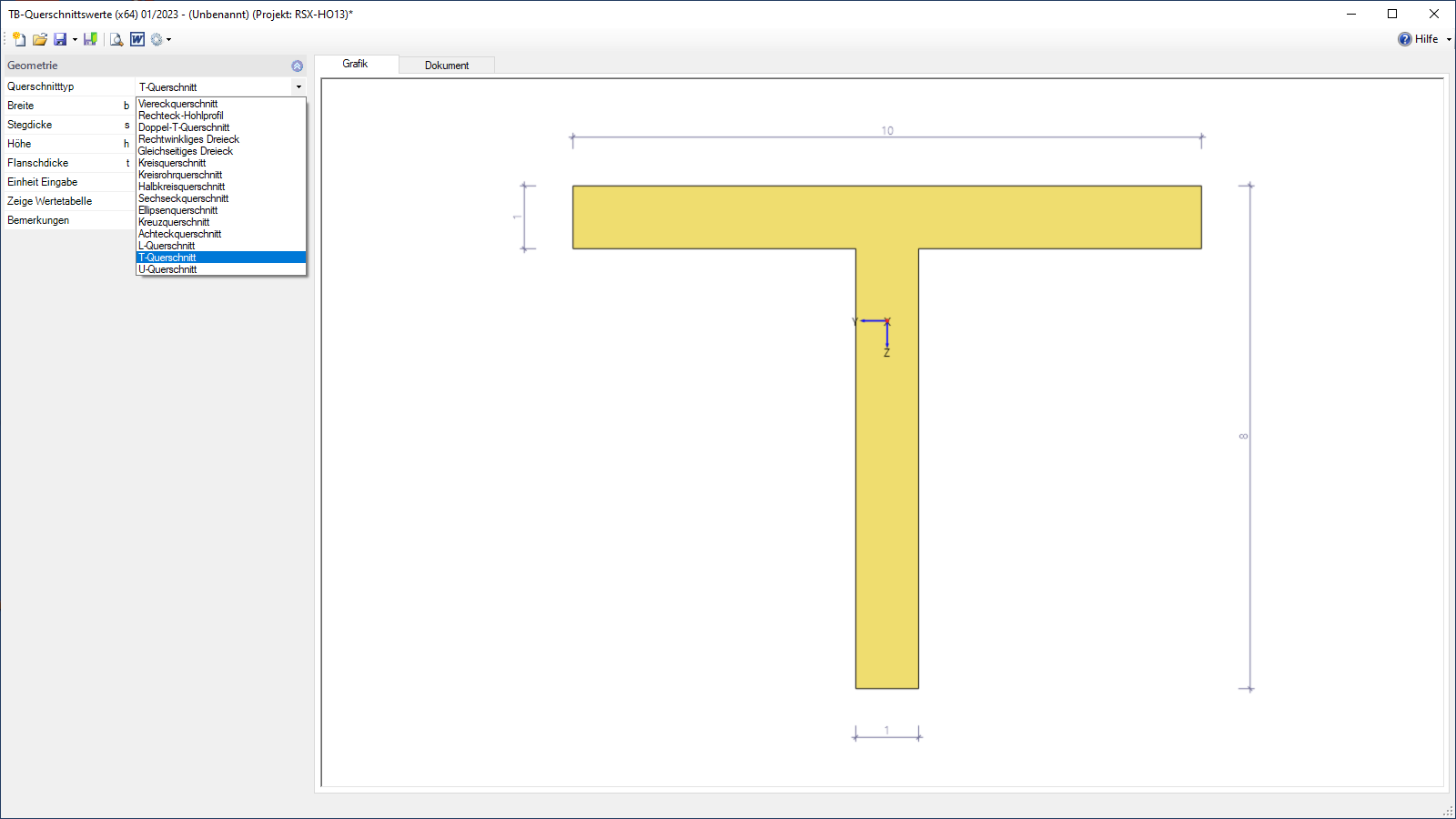The height and width of the screenshot is (819, 1456).
Task: Select Rechteck-Hohlprofil from the list
Action: 220,116
